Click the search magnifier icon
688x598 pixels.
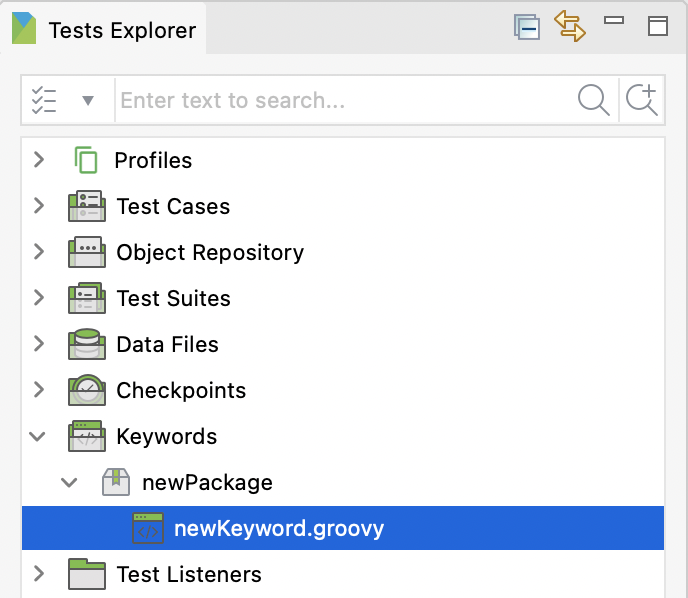[593, 100]
